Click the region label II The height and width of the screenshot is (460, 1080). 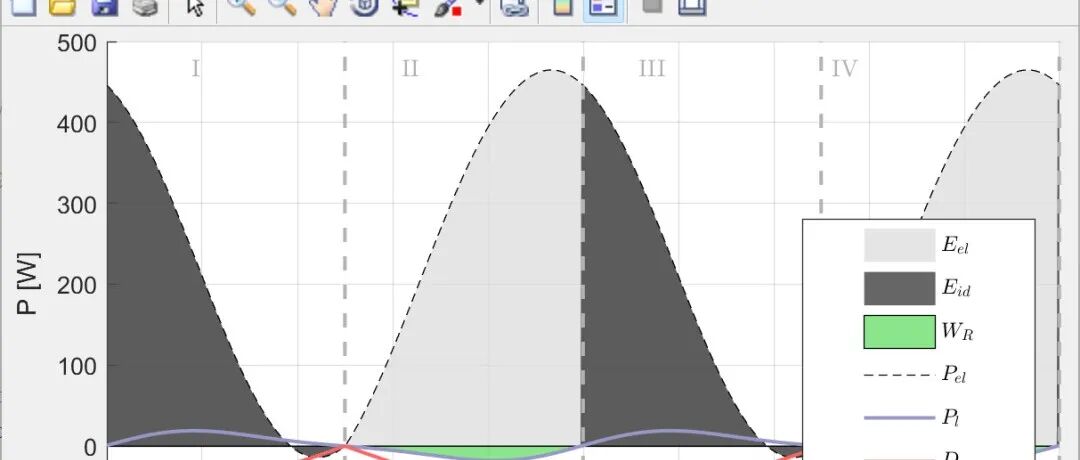[x=410, y=69]
